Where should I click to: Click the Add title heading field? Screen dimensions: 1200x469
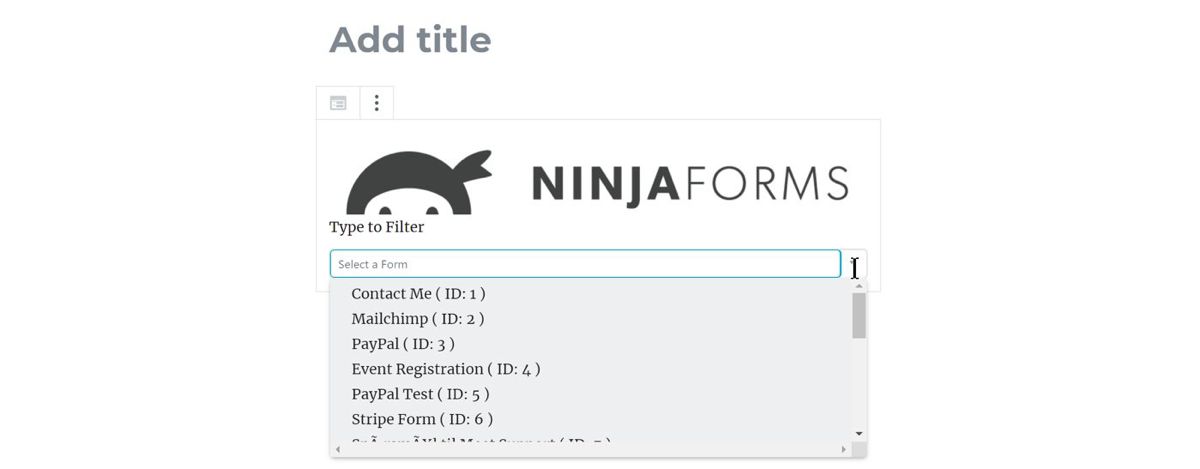point(410,40)
